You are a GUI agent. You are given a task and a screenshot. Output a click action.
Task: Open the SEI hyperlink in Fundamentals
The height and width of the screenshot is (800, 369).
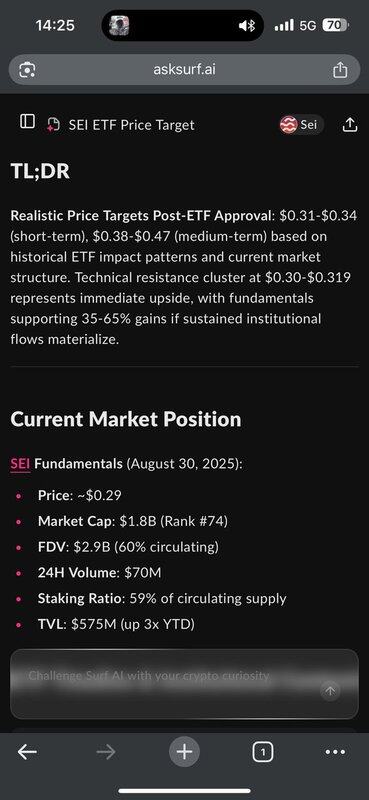(x=20, y=464)
